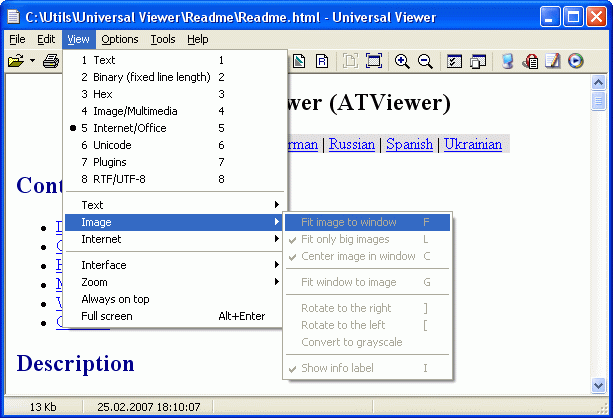
Task: Open the Options menu
Action: 120,39
